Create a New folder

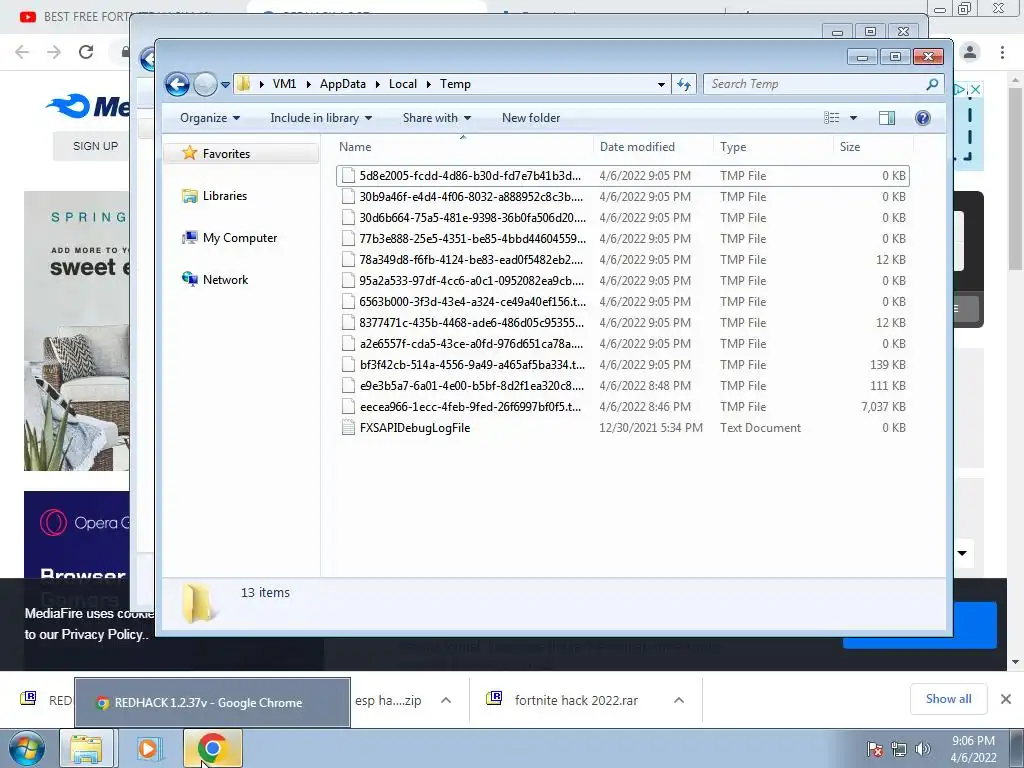(x=531, y=118)
